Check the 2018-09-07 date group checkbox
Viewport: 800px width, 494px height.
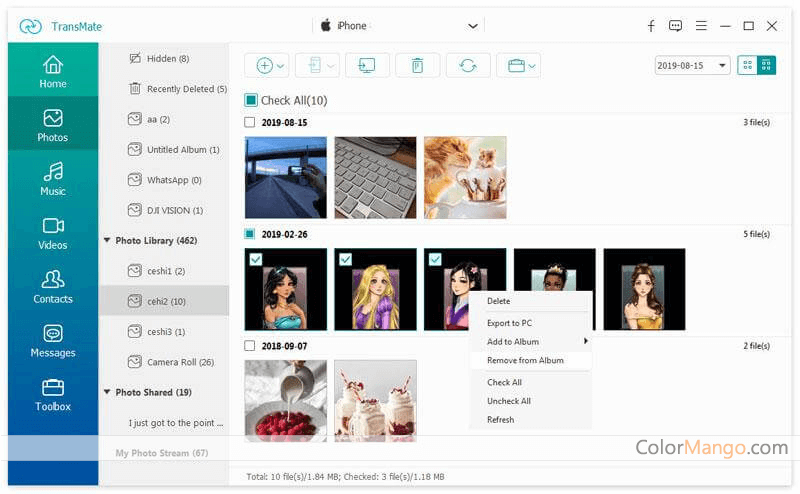click(250, 346)
